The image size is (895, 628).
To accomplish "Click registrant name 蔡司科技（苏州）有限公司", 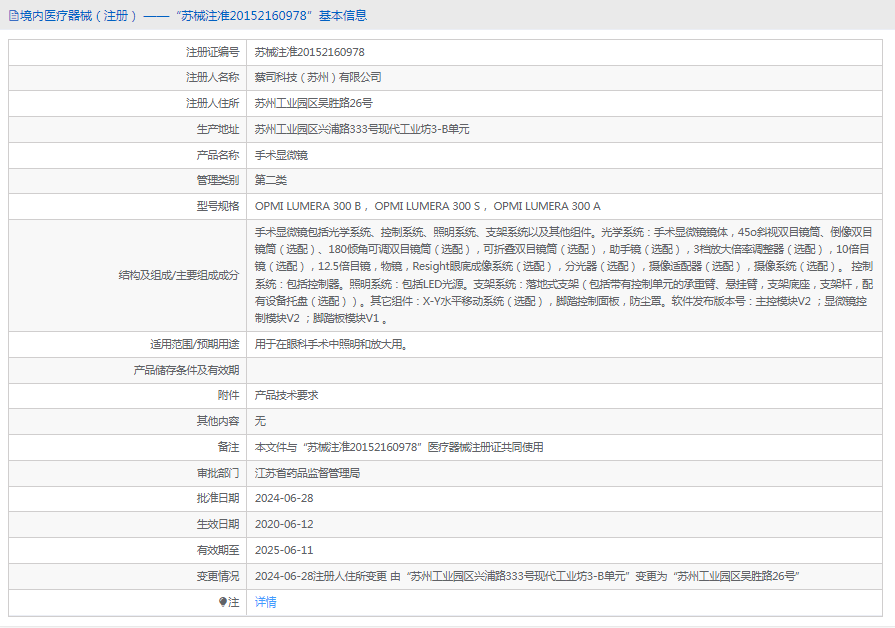I will tap(318, 77).
